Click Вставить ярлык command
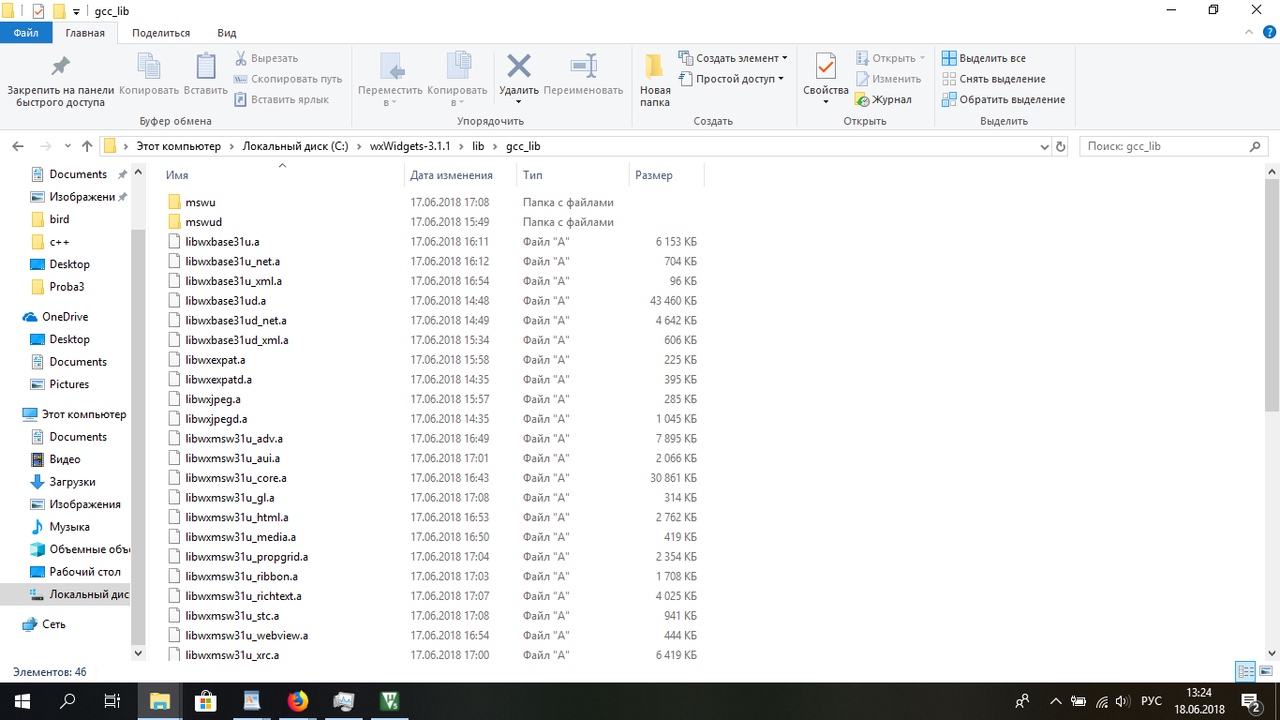The image size is (1280, 720). click(x=282, y=99)
